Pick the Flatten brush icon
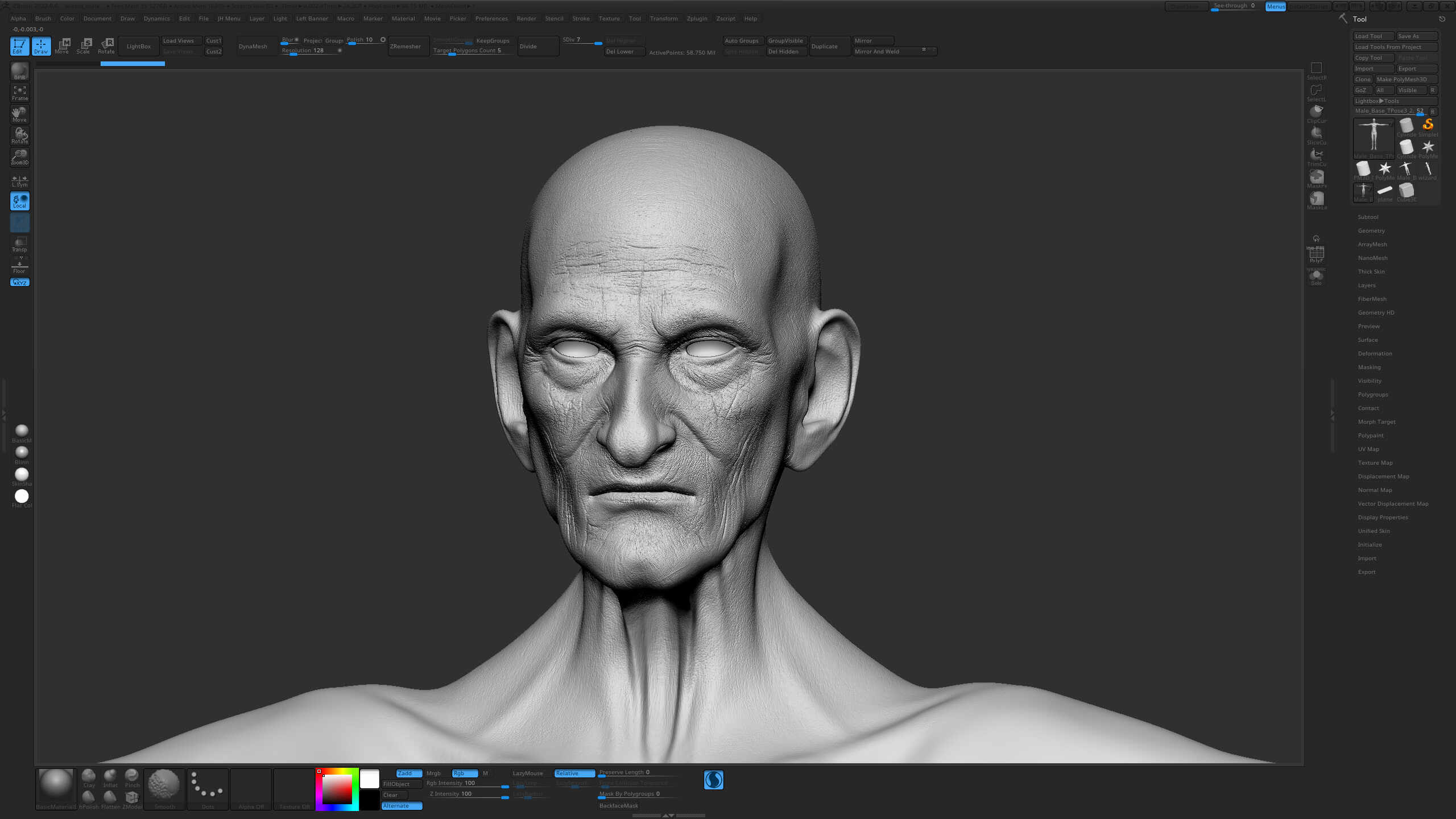 point(110,800)
